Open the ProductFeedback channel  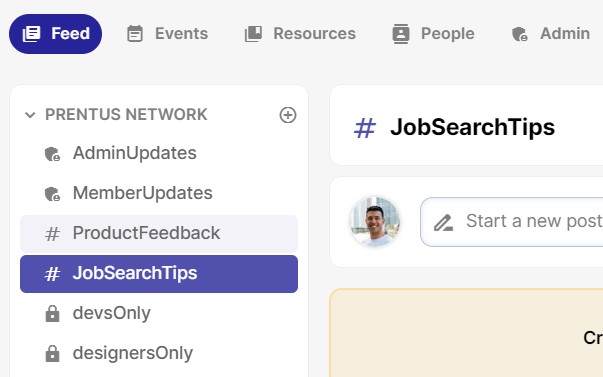pos(159,234)
